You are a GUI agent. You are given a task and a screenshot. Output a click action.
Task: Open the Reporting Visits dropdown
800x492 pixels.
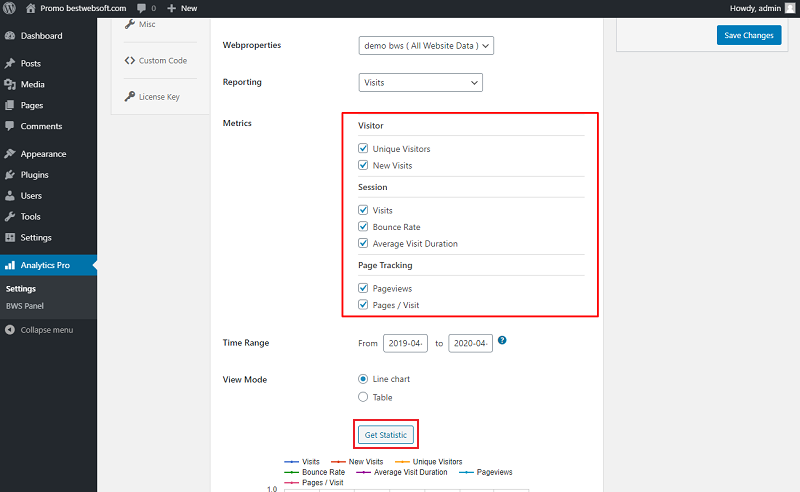coord(420,82)
